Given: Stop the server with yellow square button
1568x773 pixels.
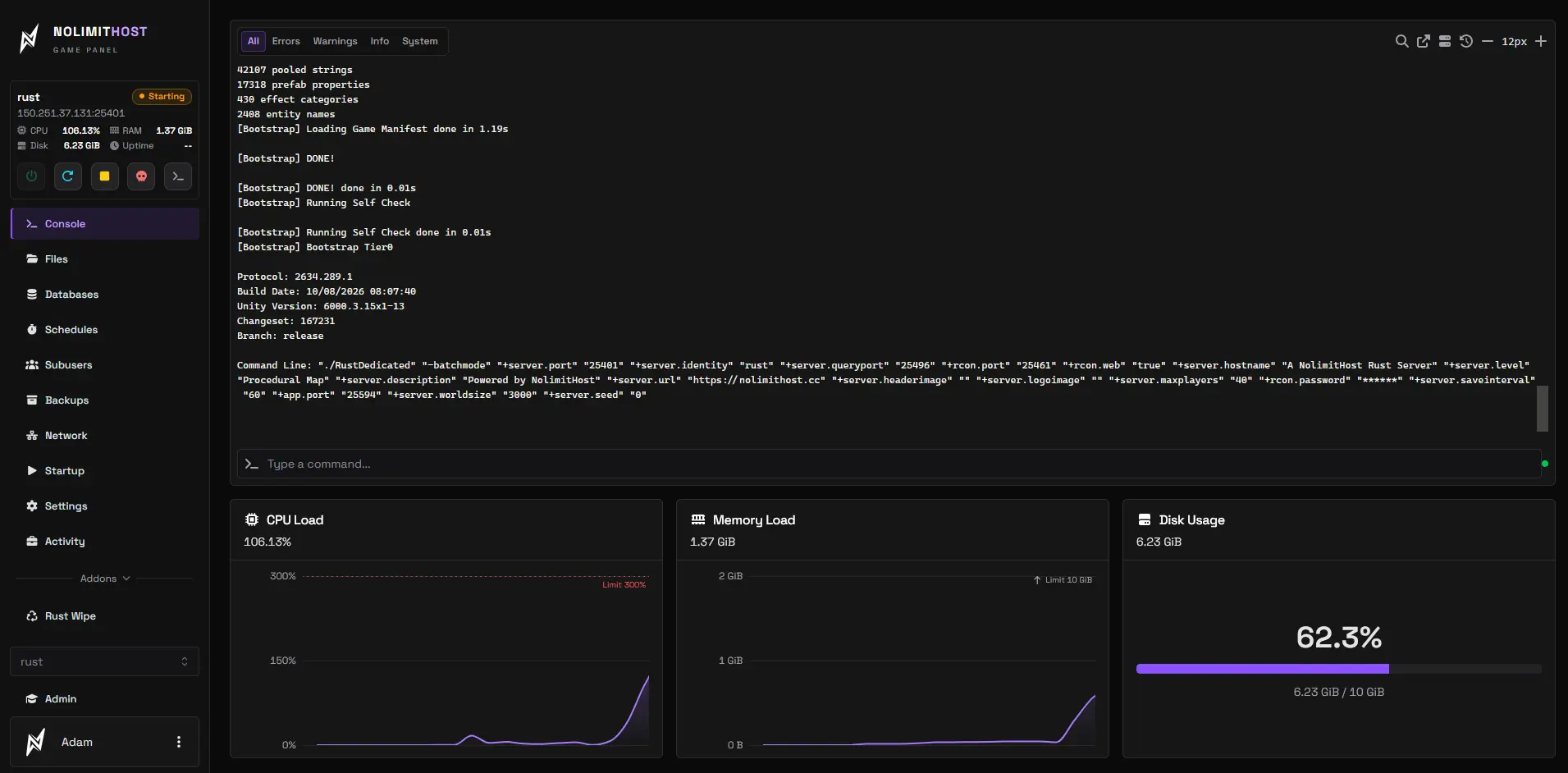Looking at the screenshot, I should (105, 176).
